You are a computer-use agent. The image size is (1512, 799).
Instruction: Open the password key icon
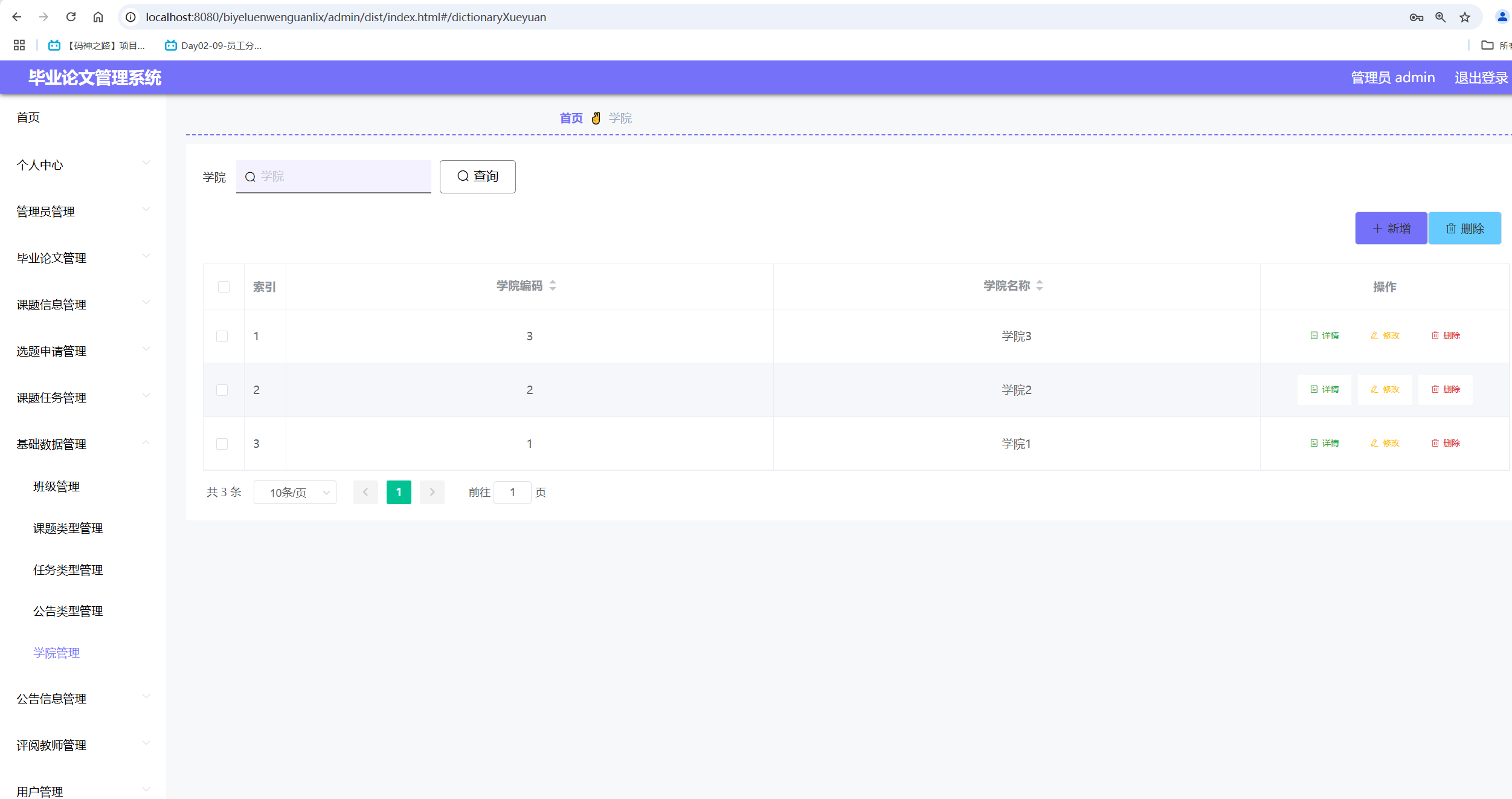(1416, 17)
